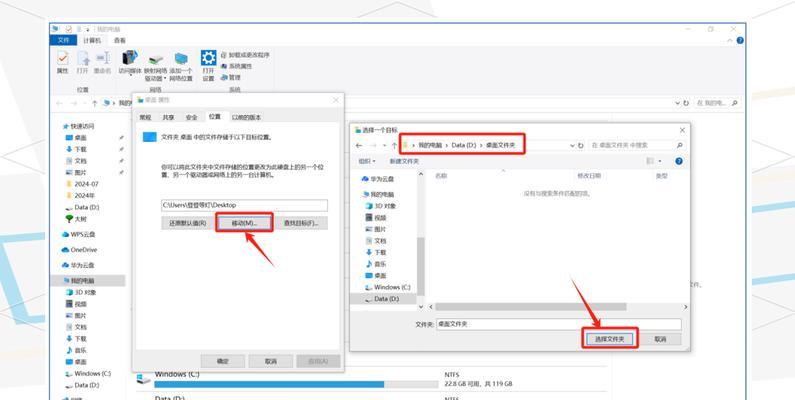Screen dimensions: 795x400
Task: Open 音乐 in Explorer sidebar
Action: click(x=77, y=350)
